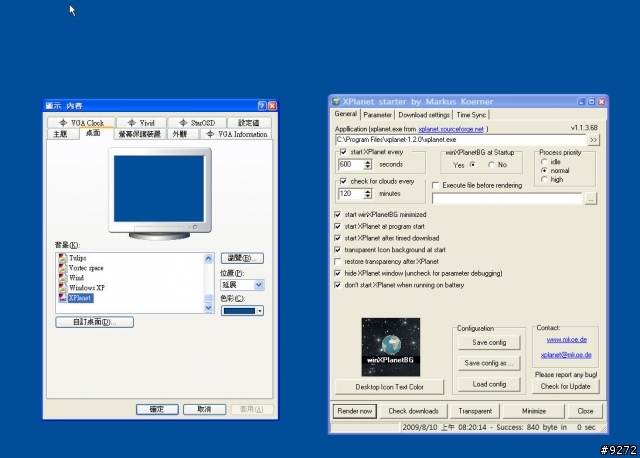Uncheck 'start winXPlanetBG minimized'

click(x=338, y=215)
